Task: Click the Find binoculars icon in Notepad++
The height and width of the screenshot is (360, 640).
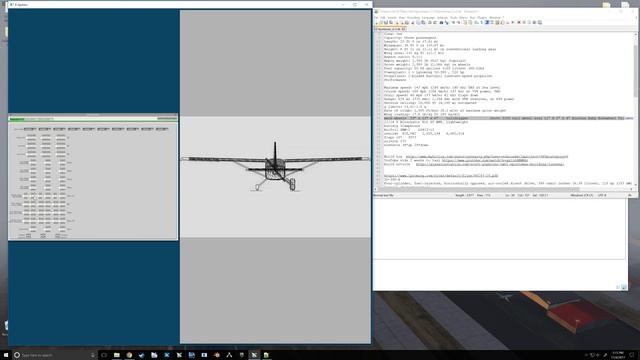Action: point(441,22)
